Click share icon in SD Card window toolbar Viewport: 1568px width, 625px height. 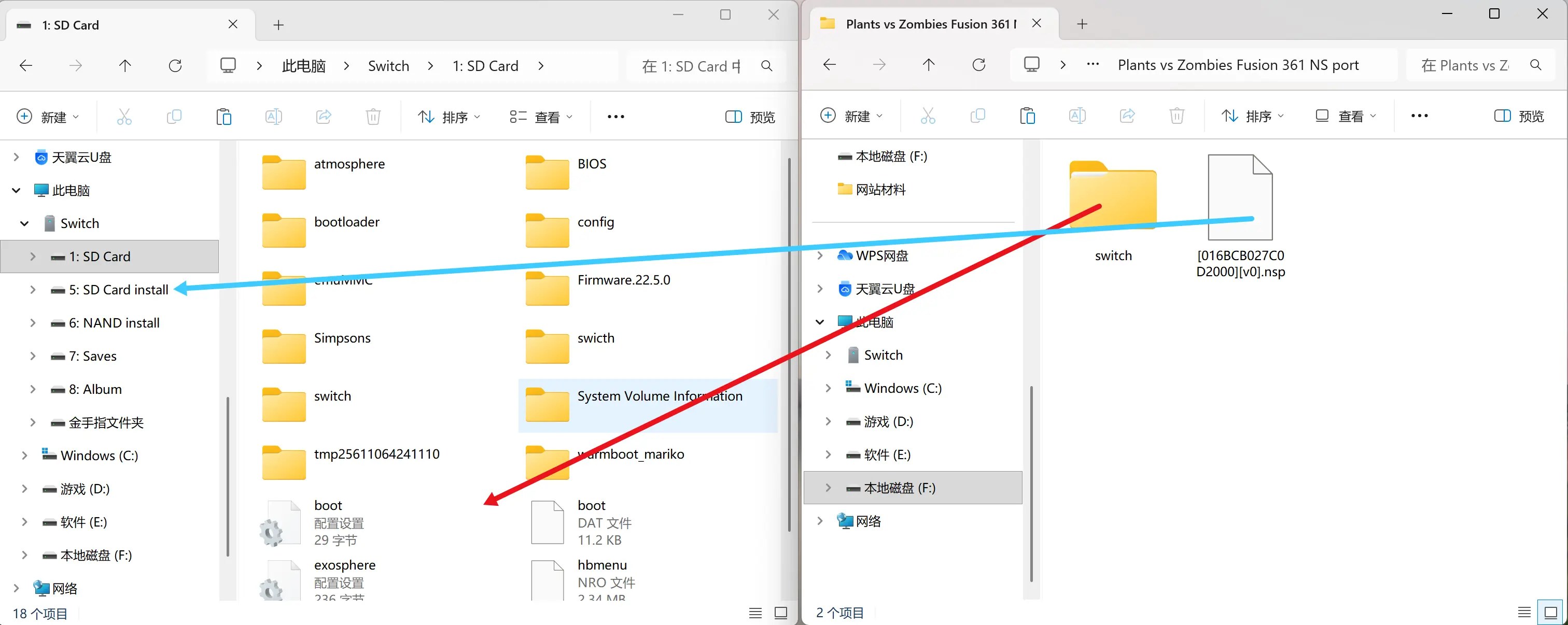coord(323,117)
